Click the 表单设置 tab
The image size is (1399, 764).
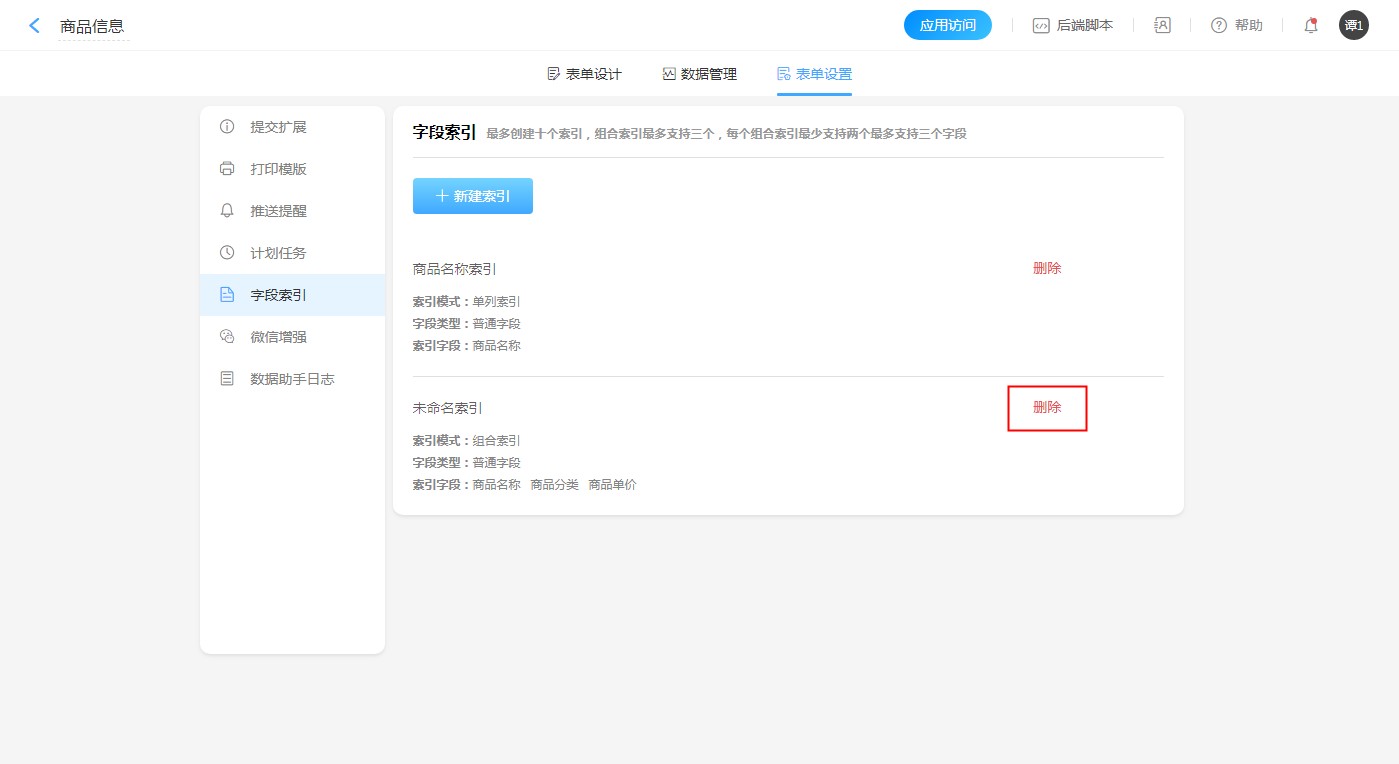point(814,74)
